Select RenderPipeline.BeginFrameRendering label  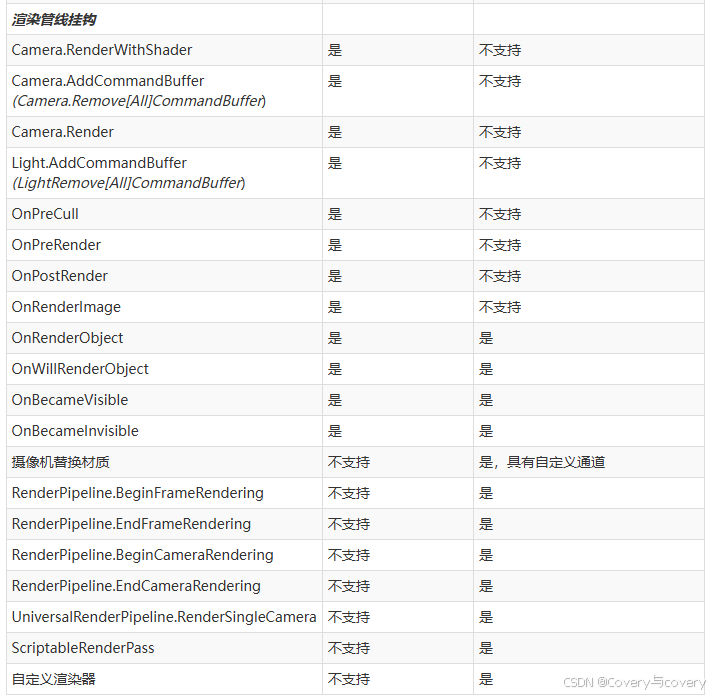click(138, 493)
